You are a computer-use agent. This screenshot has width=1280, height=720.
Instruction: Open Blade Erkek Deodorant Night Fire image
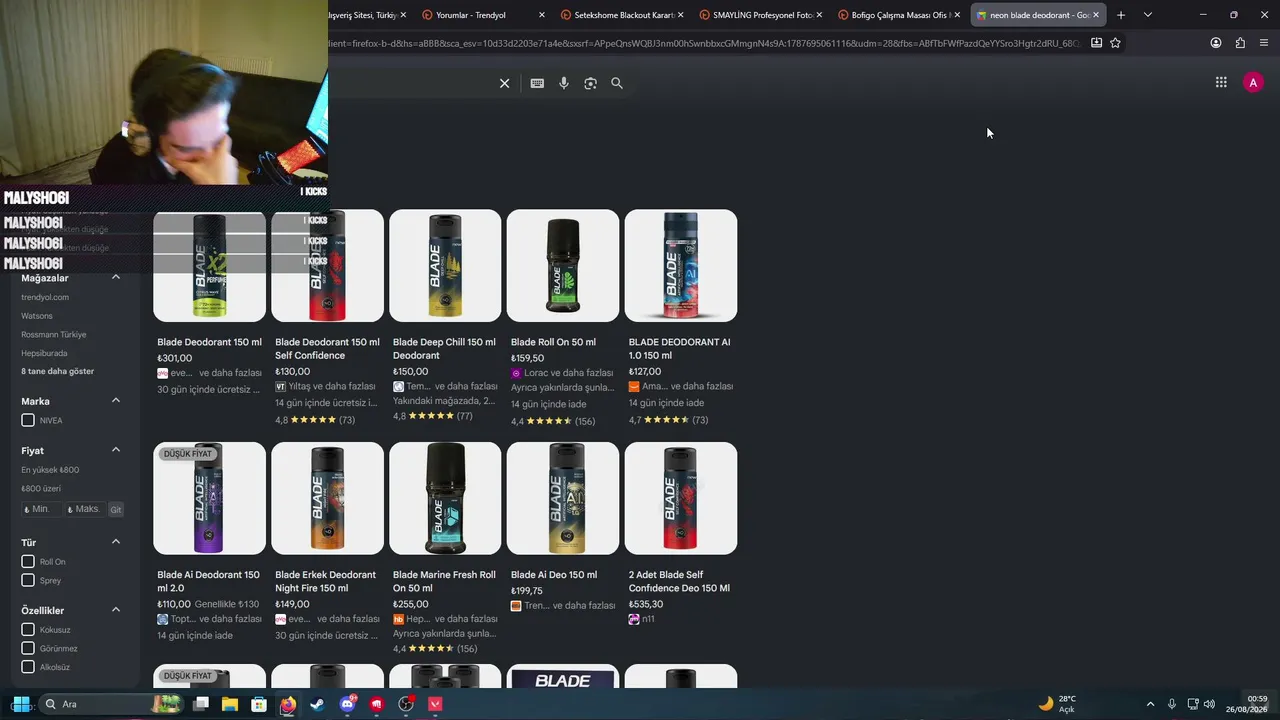click(x=327, y=498)
